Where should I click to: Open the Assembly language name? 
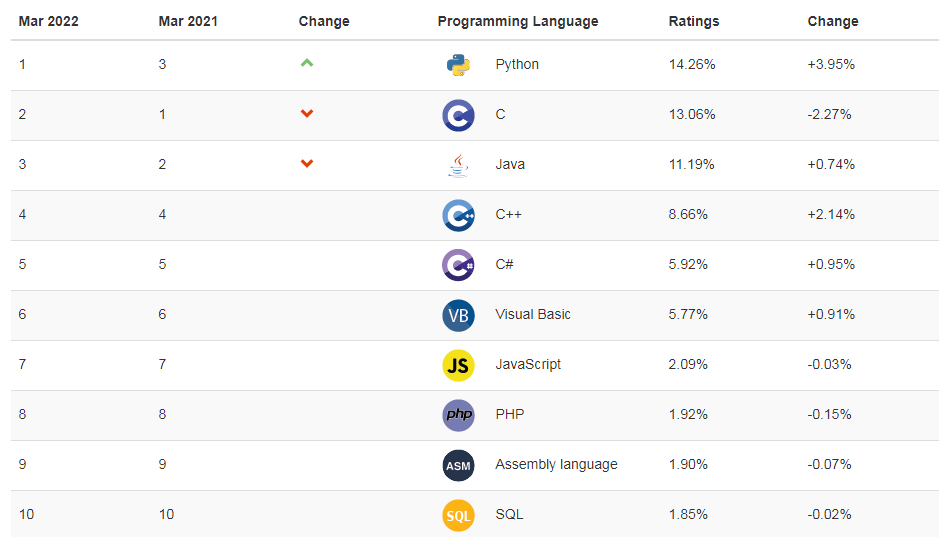tap(556, 464)
